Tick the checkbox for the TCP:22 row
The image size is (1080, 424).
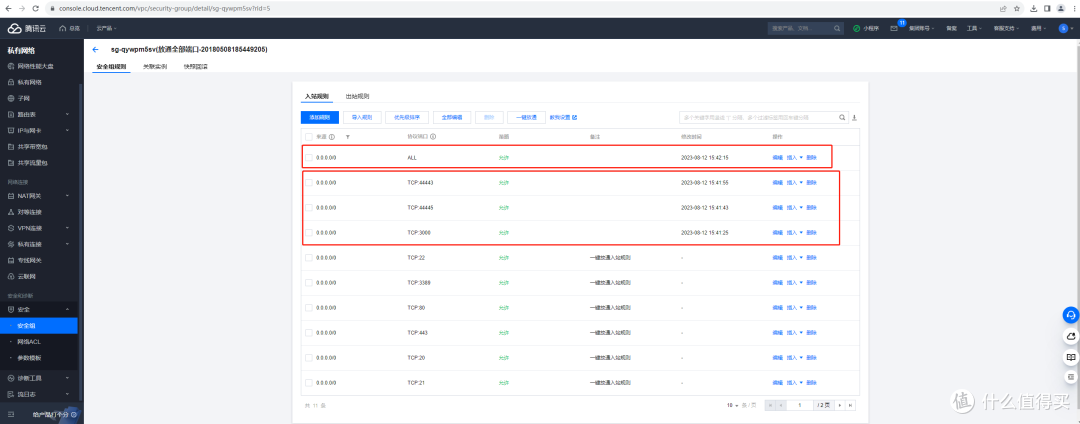point(309,257)
